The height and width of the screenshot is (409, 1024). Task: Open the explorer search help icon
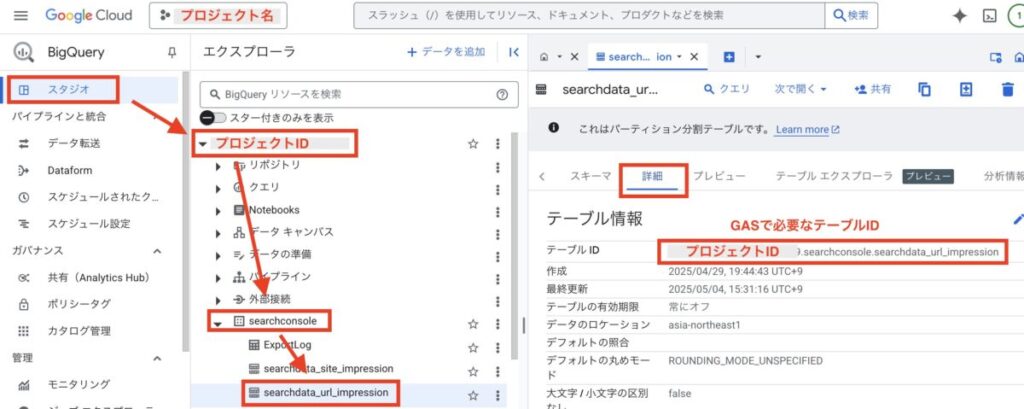click(502, 95)
